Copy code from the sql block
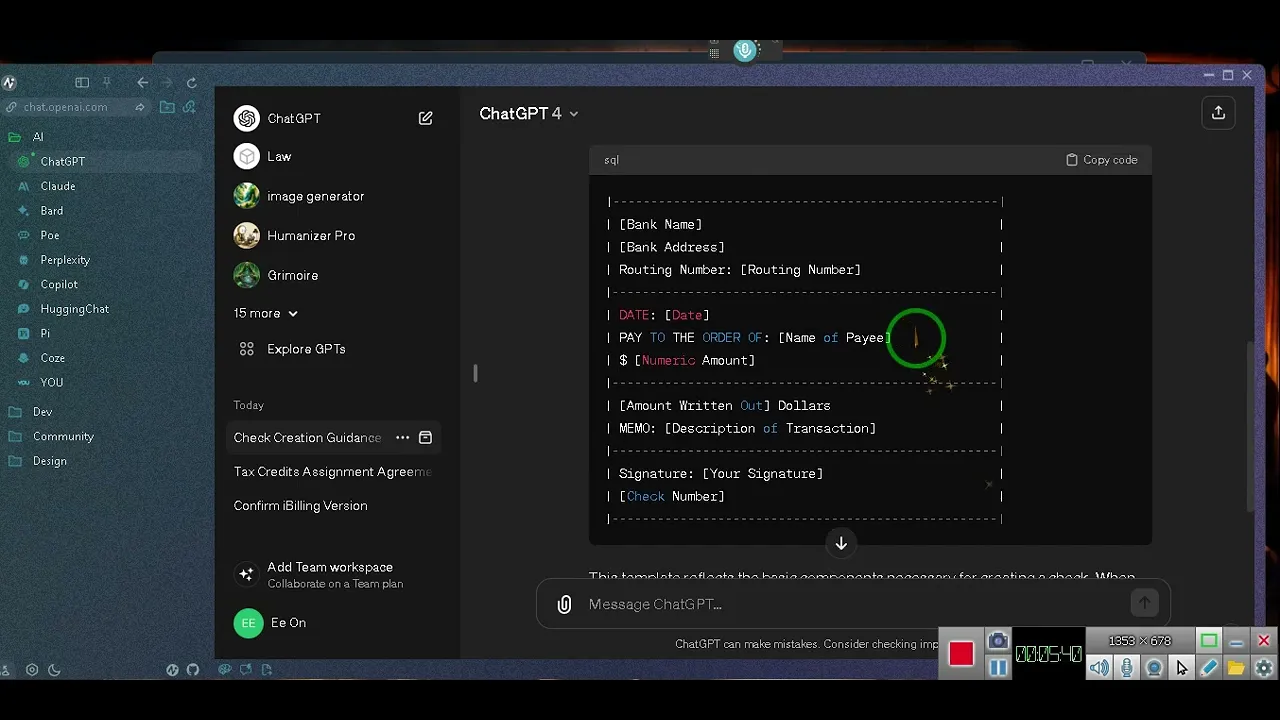 click(1101, 159)
